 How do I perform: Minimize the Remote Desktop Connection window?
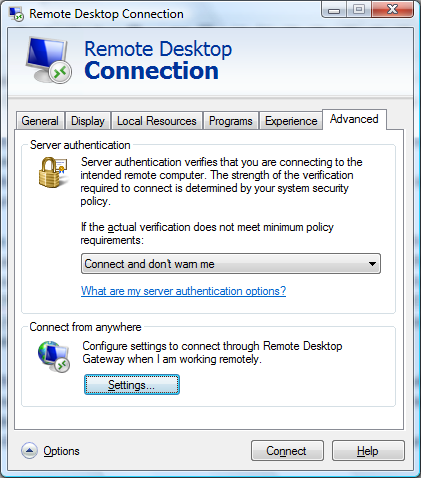coord(334,10)
